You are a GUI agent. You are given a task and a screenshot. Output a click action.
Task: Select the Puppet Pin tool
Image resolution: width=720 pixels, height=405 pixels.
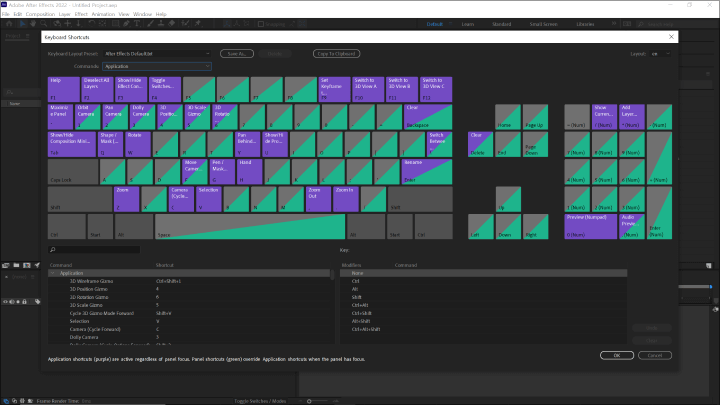coord(198,24)
